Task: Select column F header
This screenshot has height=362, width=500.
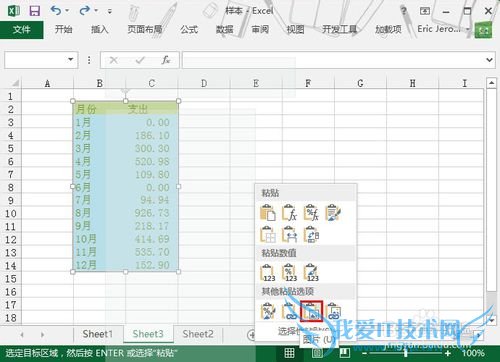Action: [308, 83]
